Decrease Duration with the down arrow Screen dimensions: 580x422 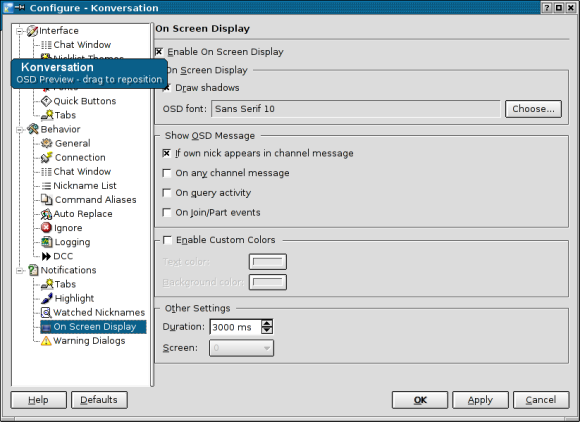coord(267,330)
